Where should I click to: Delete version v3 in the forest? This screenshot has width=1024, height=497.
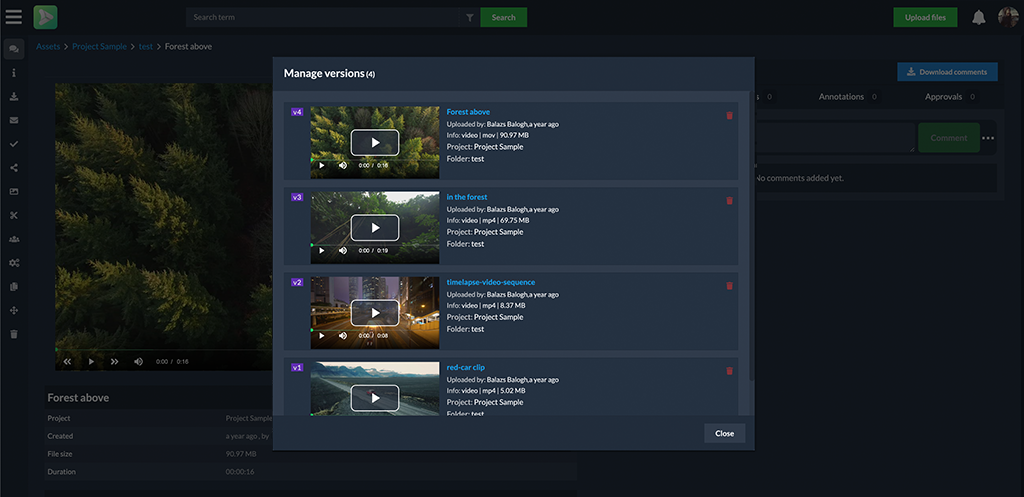click(729, 200)
